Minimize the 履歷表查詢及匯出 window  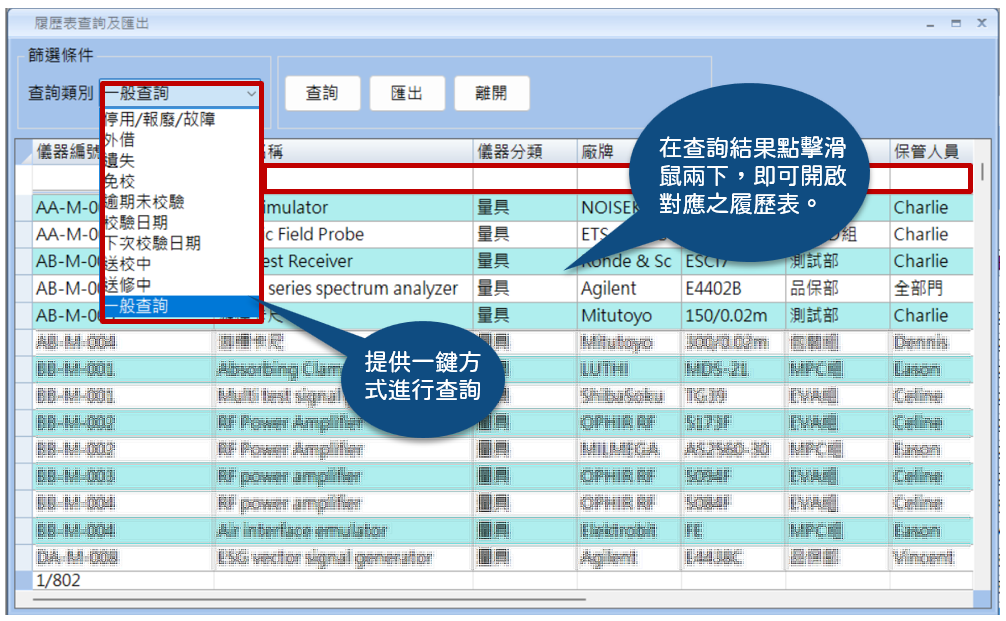931,22
